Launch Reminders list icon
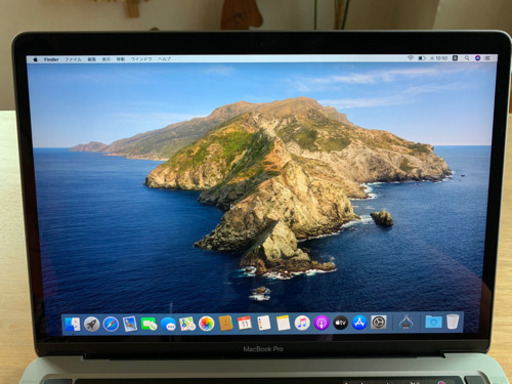The width and height of the screenshot is (512, 384). (x=264, y=323)
